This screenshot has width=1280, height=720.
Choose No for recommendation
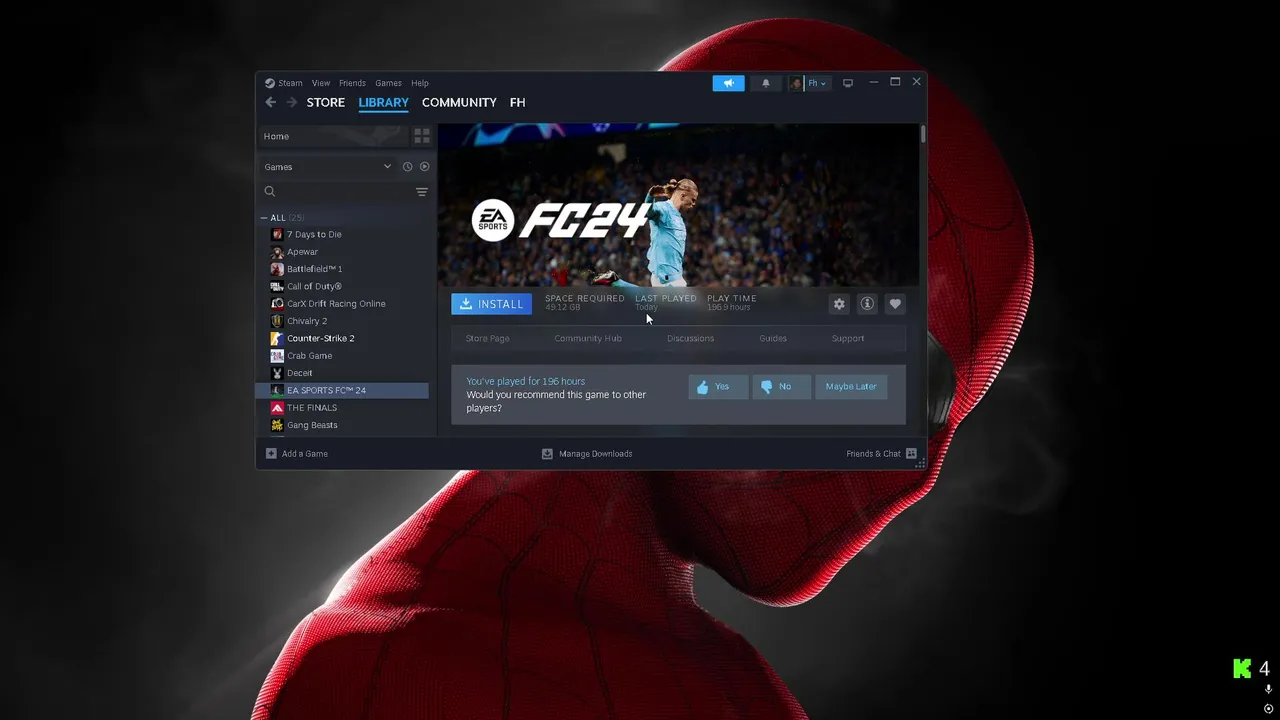tap(781, 386)
